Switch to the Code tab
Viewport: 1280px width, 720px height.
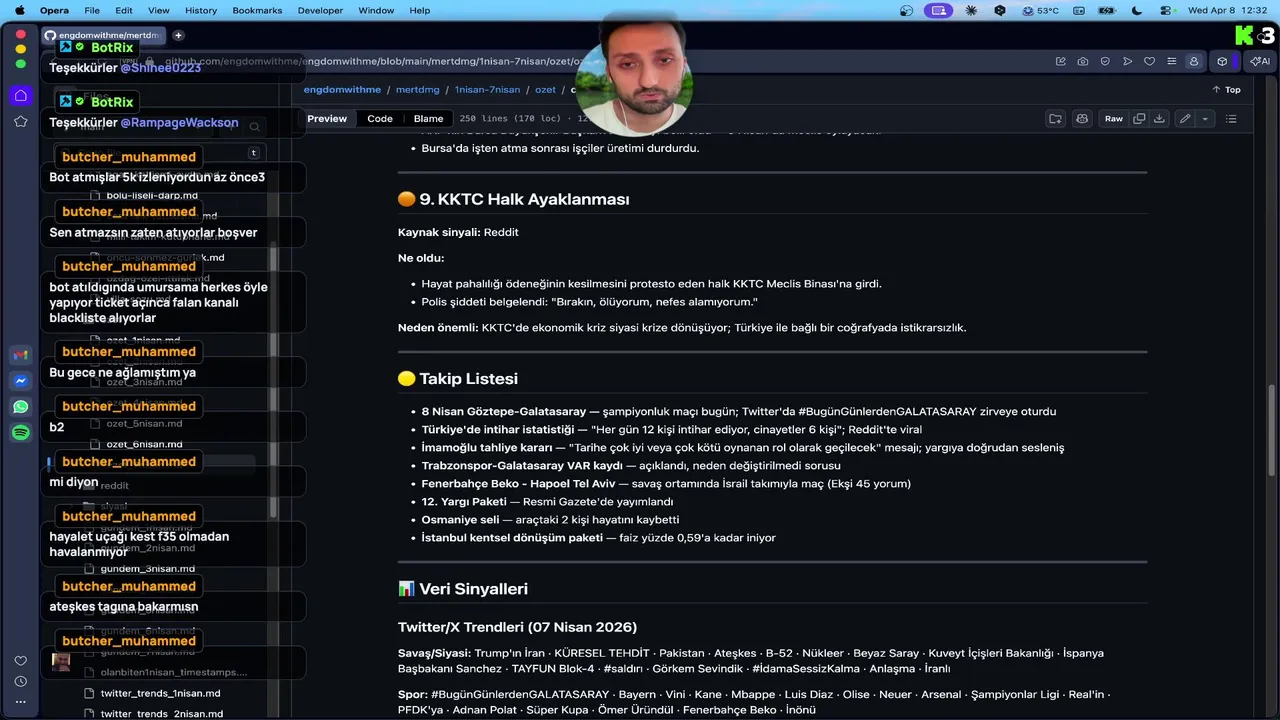pos(380,118)
